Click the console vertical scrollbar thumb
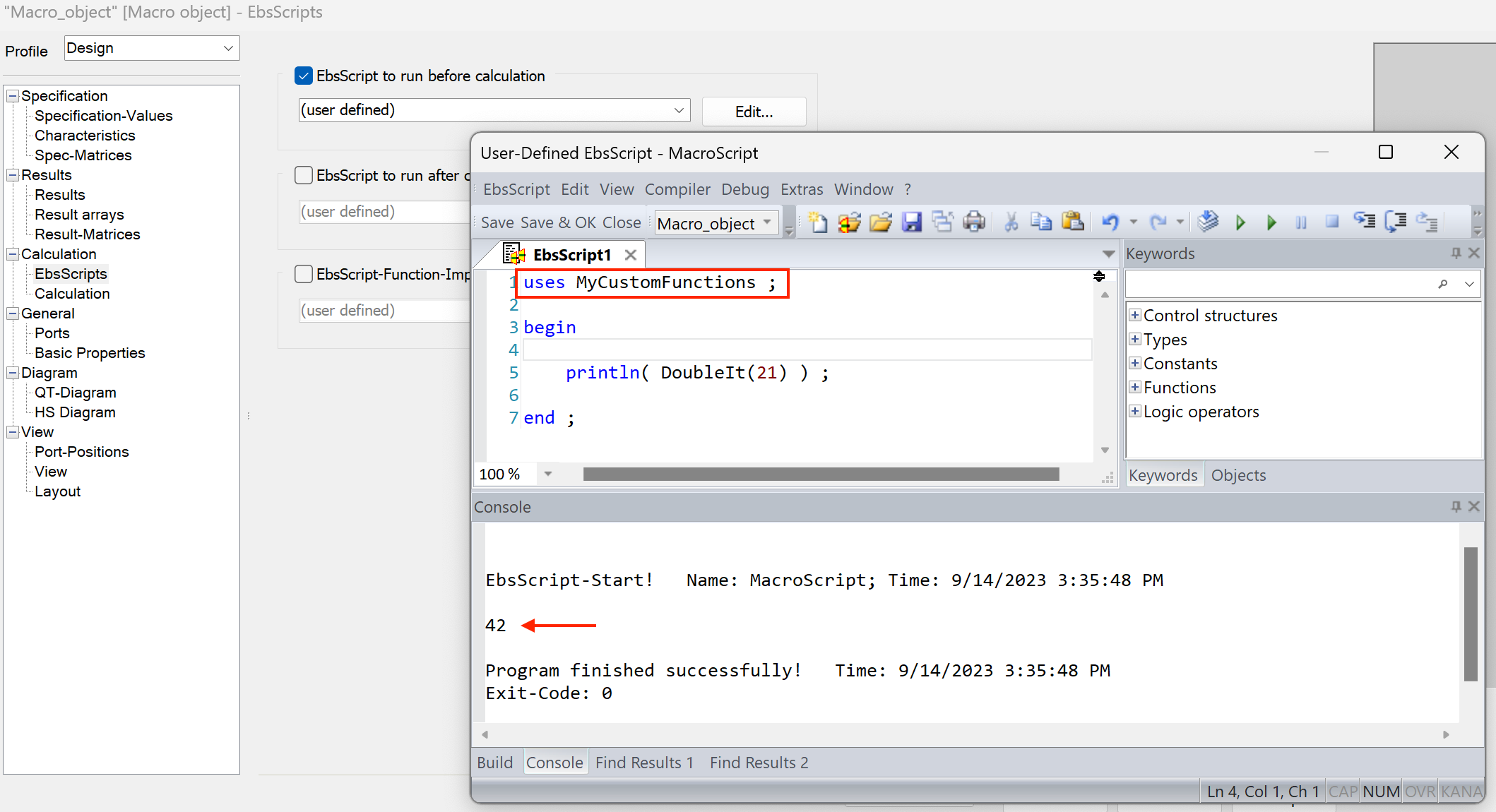Screen dimensions: 1496x812 (1471, 614)
